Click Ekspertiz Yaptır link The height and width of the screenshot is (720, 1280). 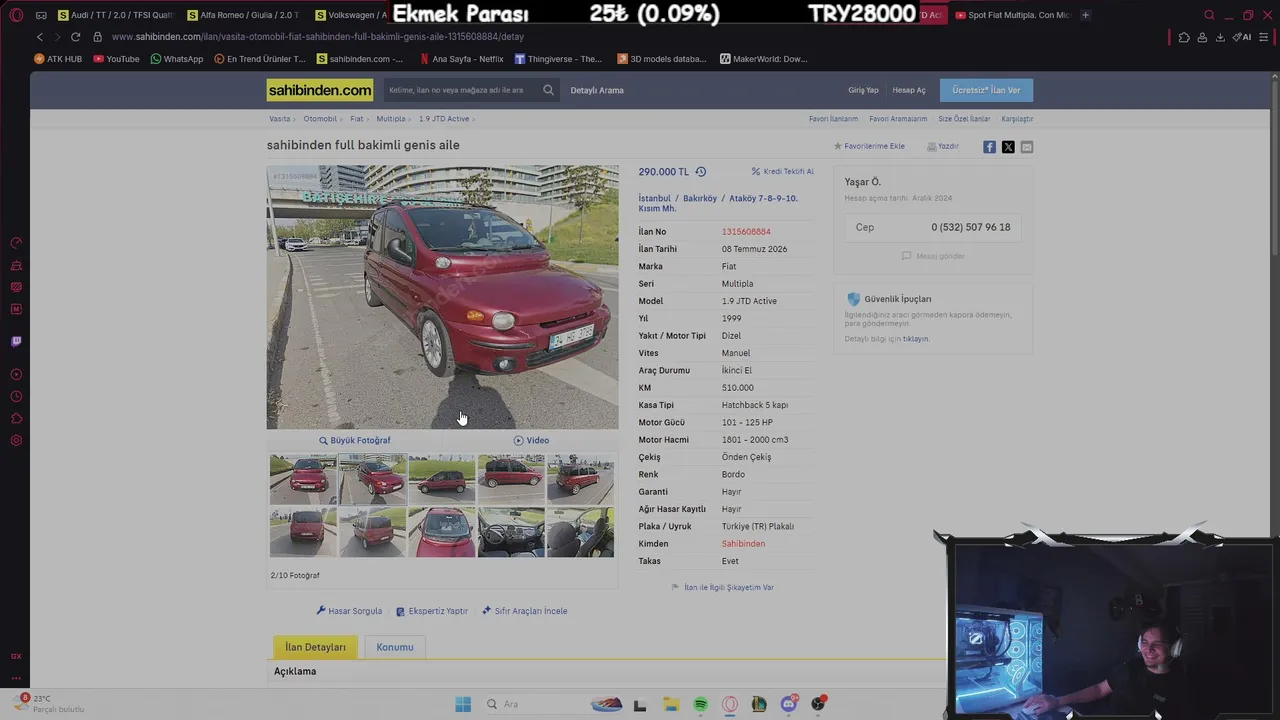(432, 611)
